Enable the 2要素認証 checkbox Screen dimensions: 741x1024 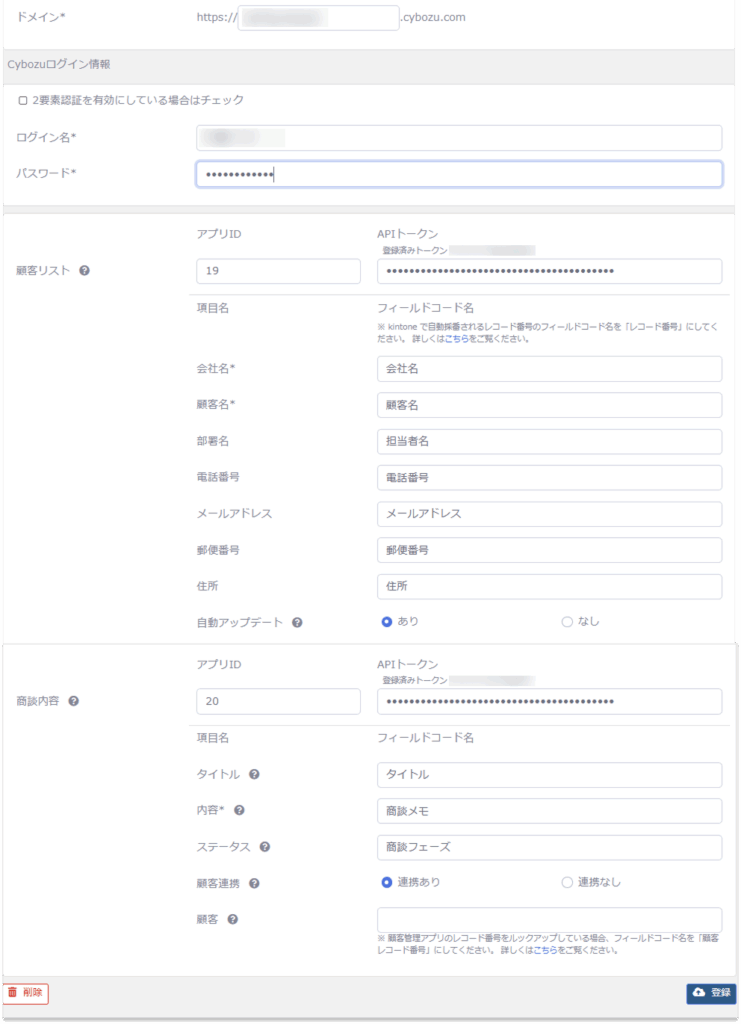(x=23, y=100)
